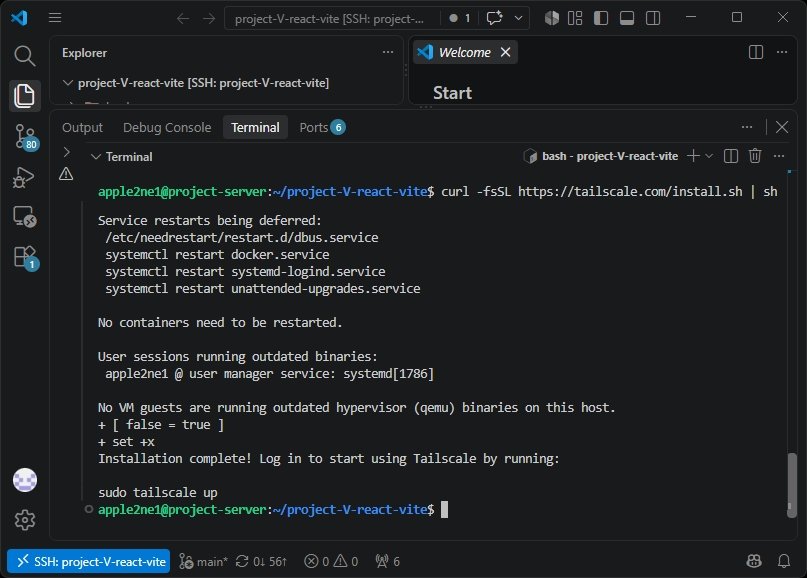
Task: Click the terminal warning triangle icon
Action: [x=66, y=174]
